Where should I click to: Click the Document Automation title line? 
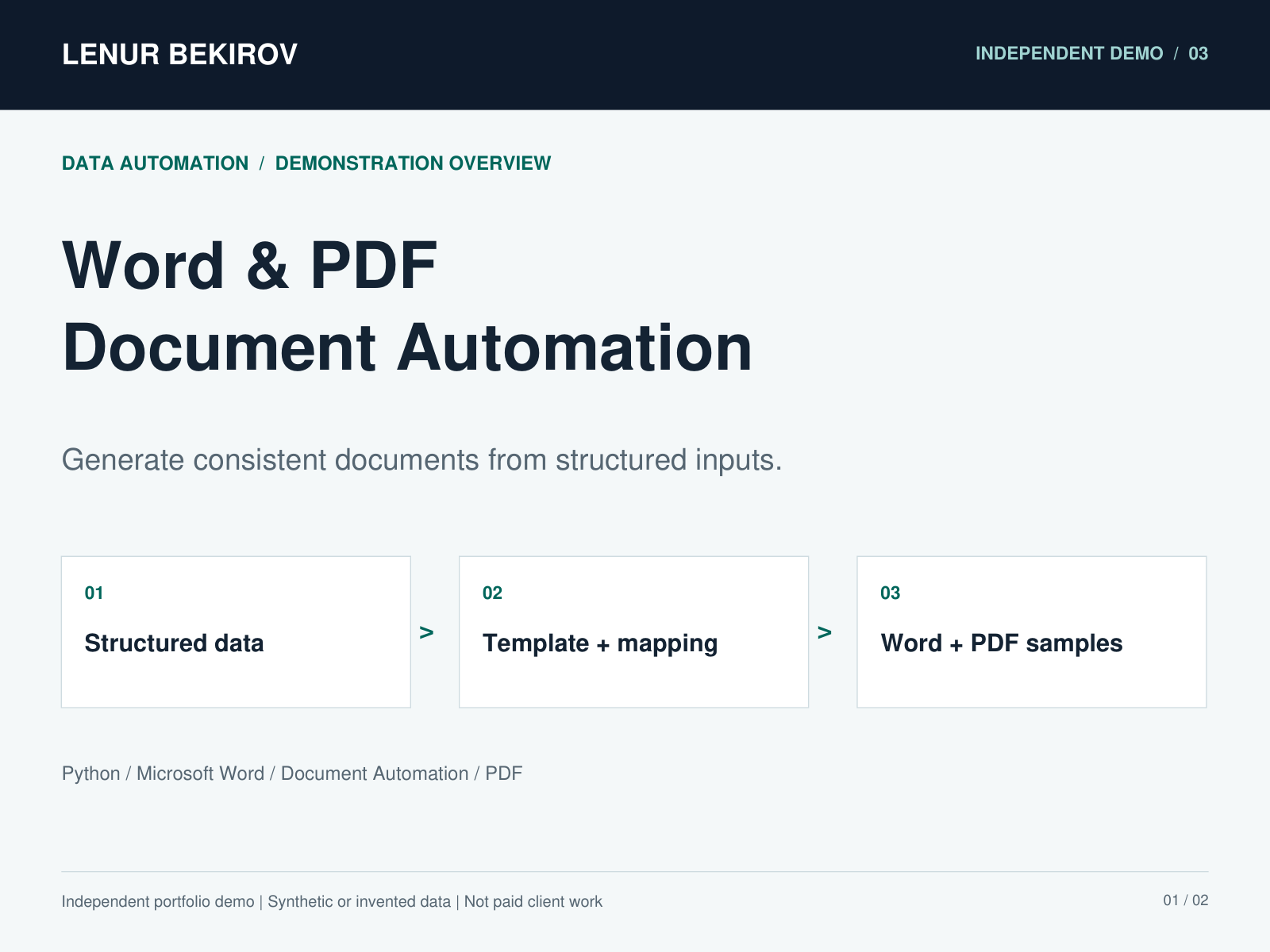coord(407,347)
